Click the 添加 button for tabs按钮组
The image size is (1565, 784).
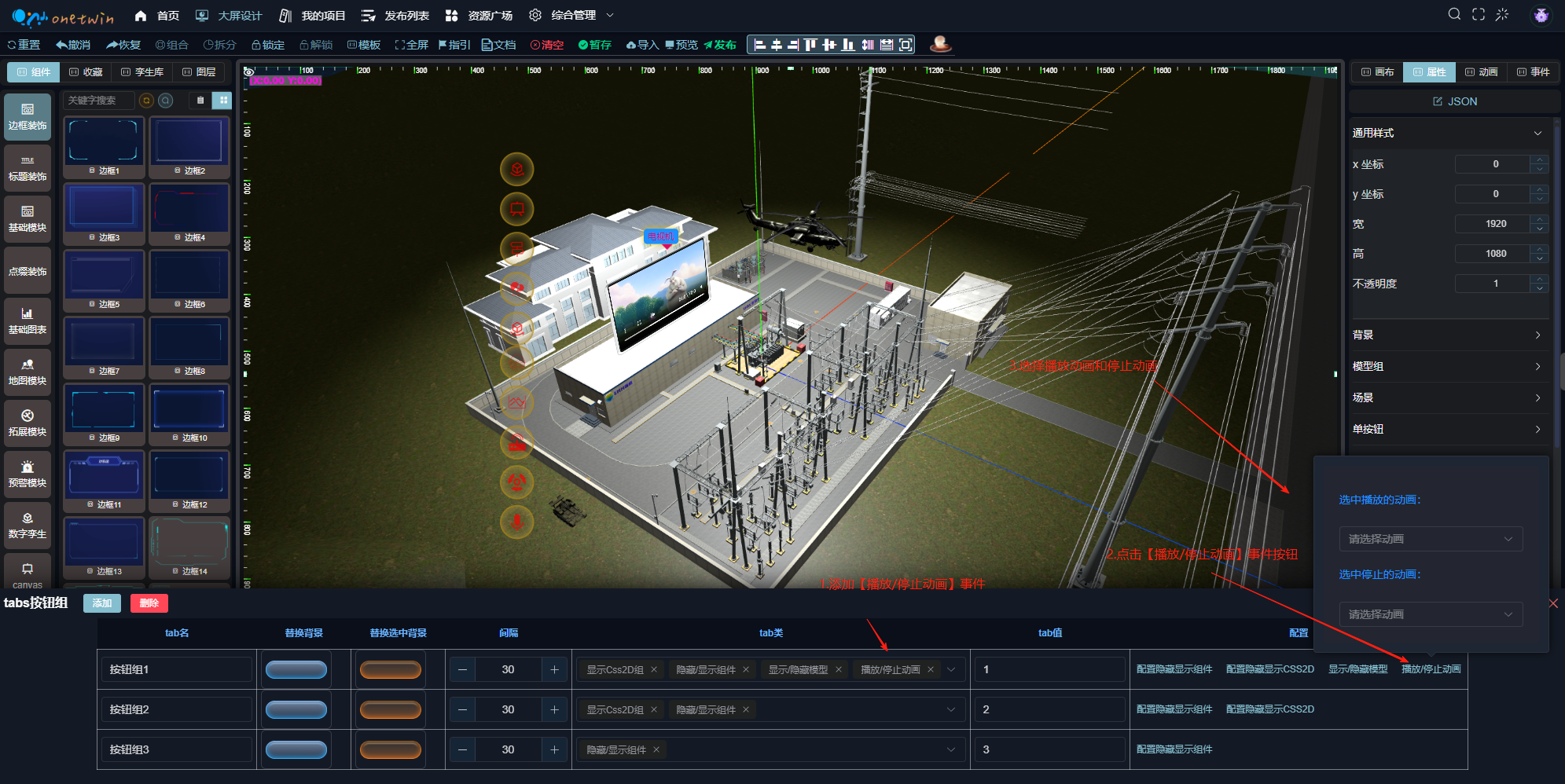[x=102, y=603]
